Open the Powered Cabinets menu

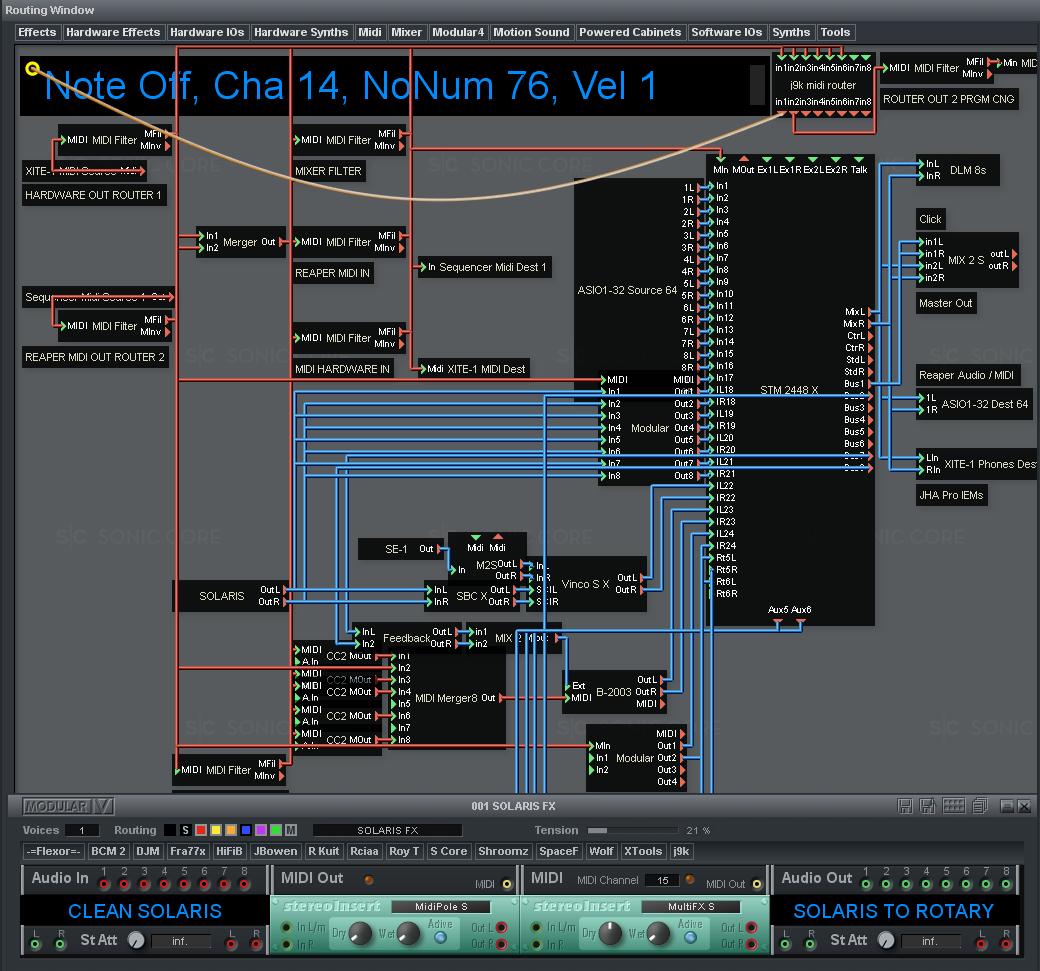pyautogui.click(x=630, y=32)
